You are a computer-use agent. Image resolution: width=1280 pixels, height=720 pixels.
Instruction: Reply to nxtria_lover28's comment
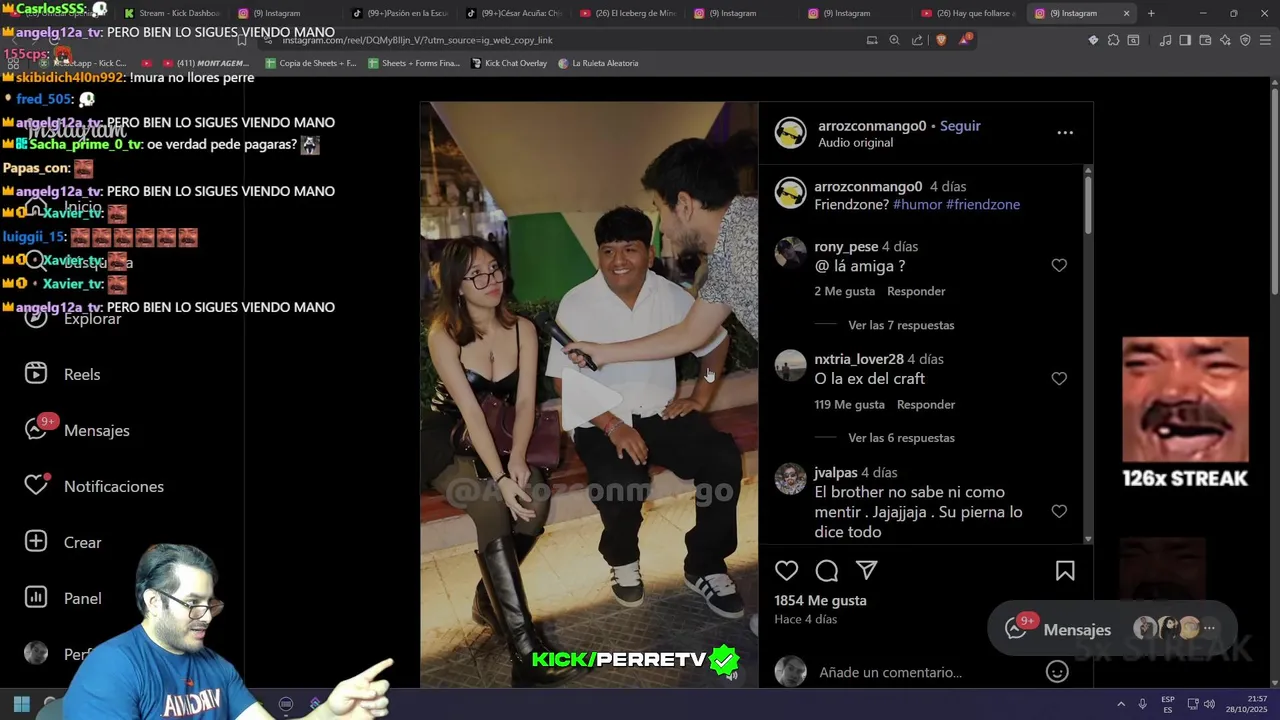click(x=926, y=404)
